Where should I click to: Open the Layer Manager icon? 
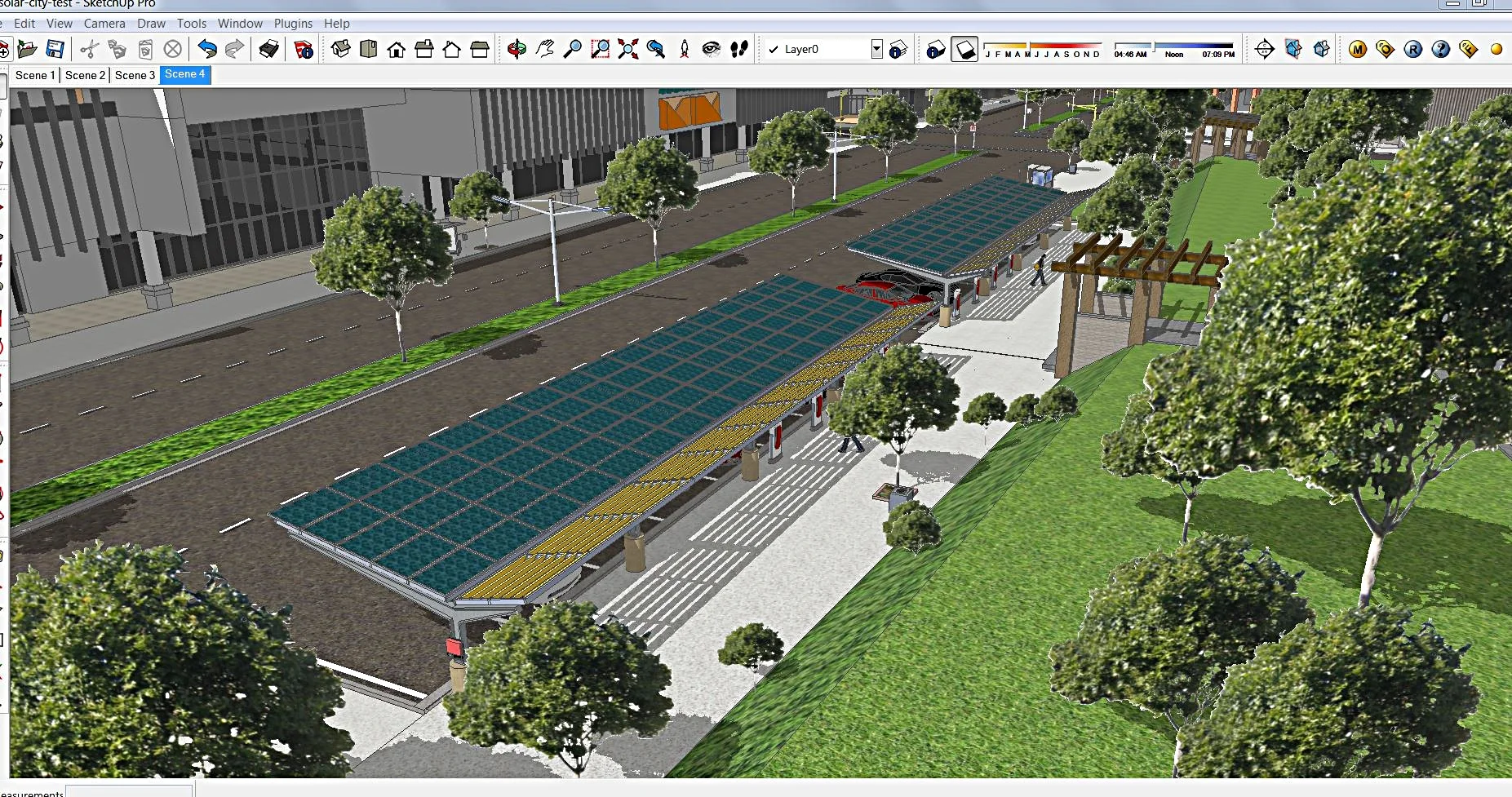[898, 50]
